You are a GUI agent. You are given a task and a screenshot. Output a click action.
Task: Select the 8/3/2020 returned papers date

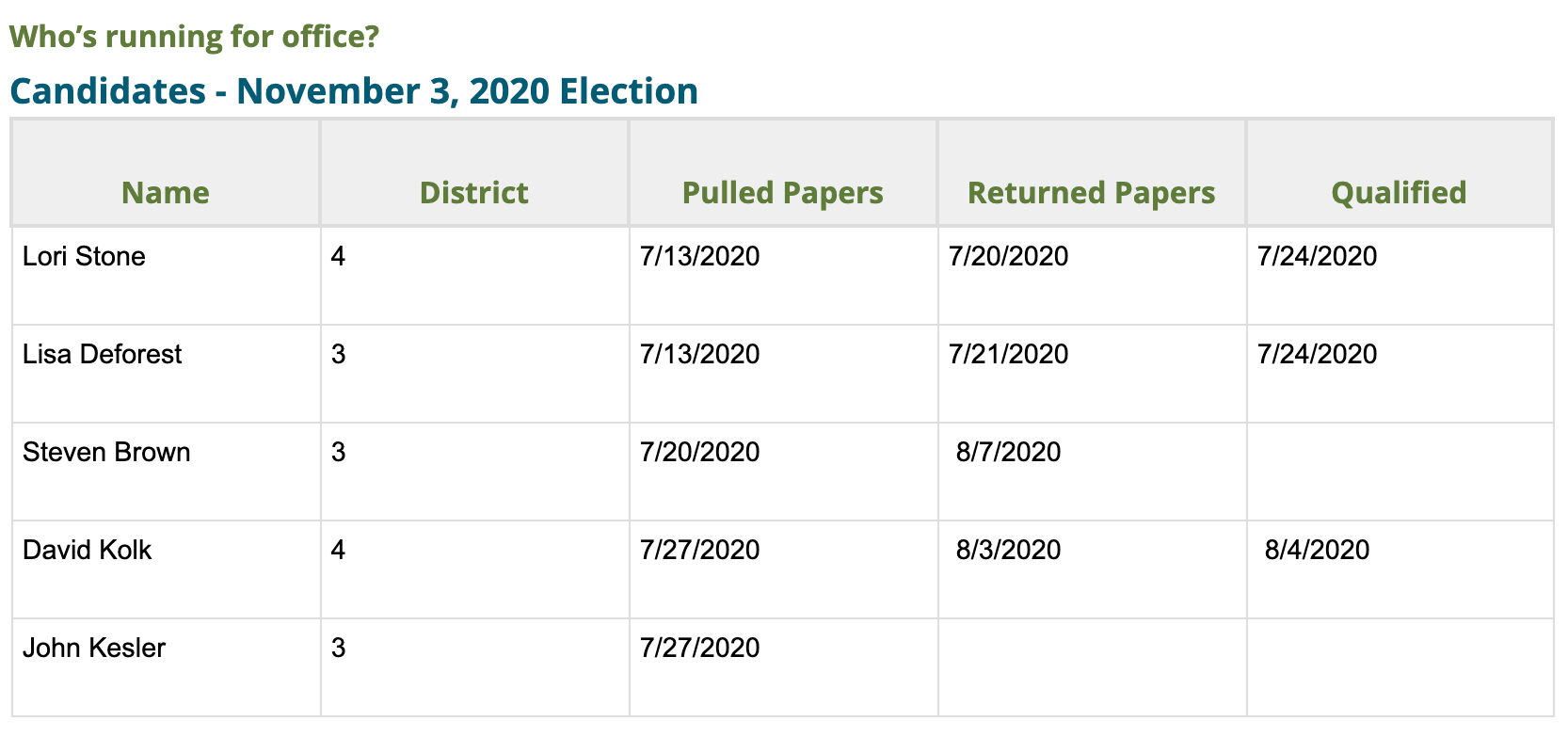1008,550
